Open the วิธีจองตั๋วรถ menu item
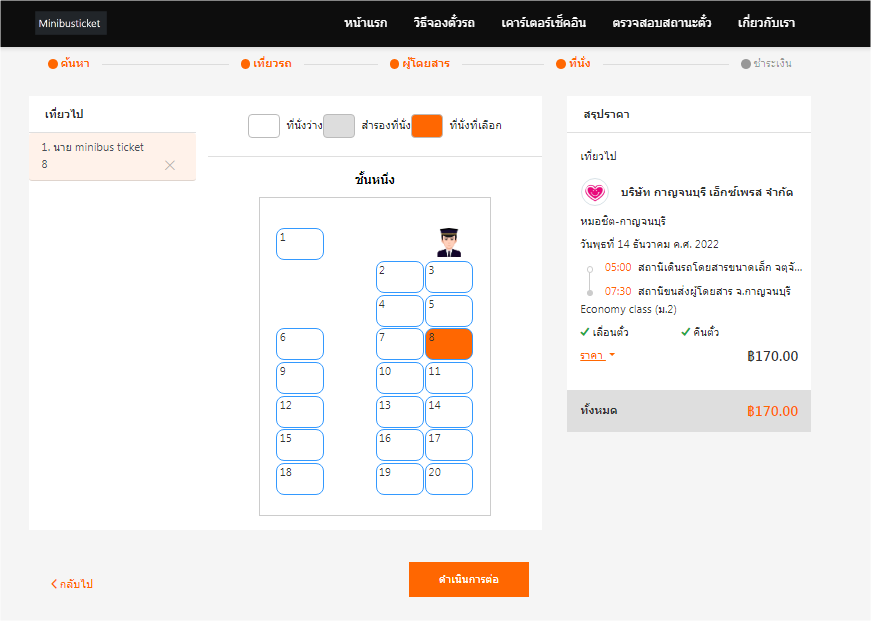 [x=443, y=23]
